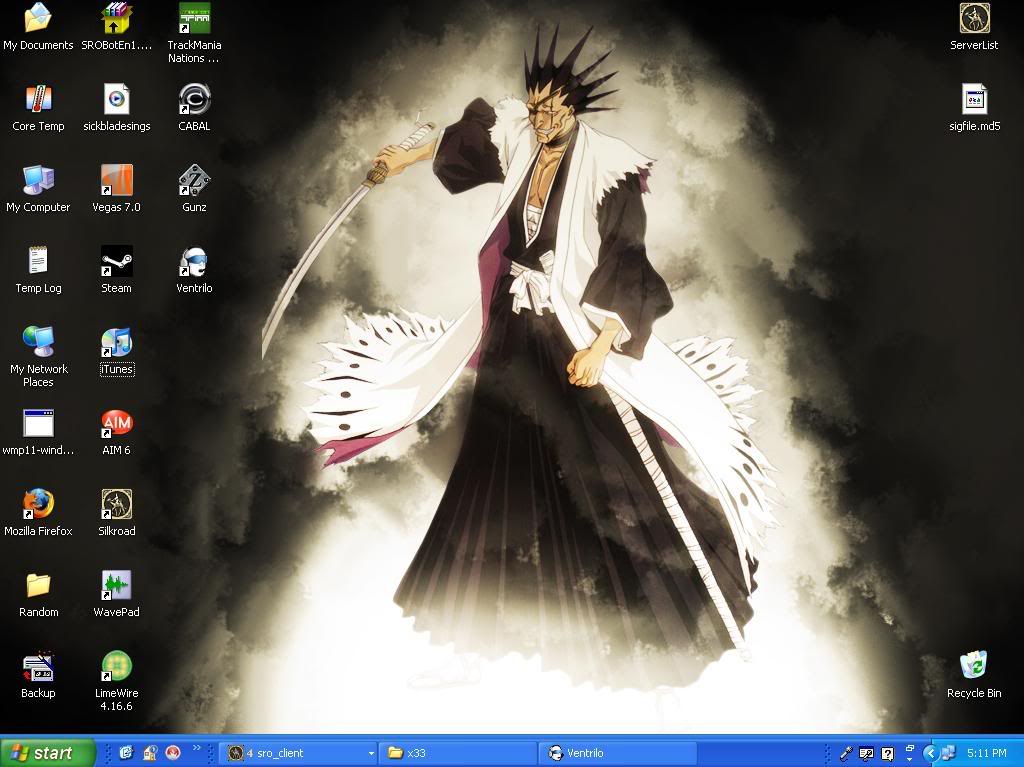Expand hidden system tray icons
The image size is (1024, 767).
click(931, 753)
